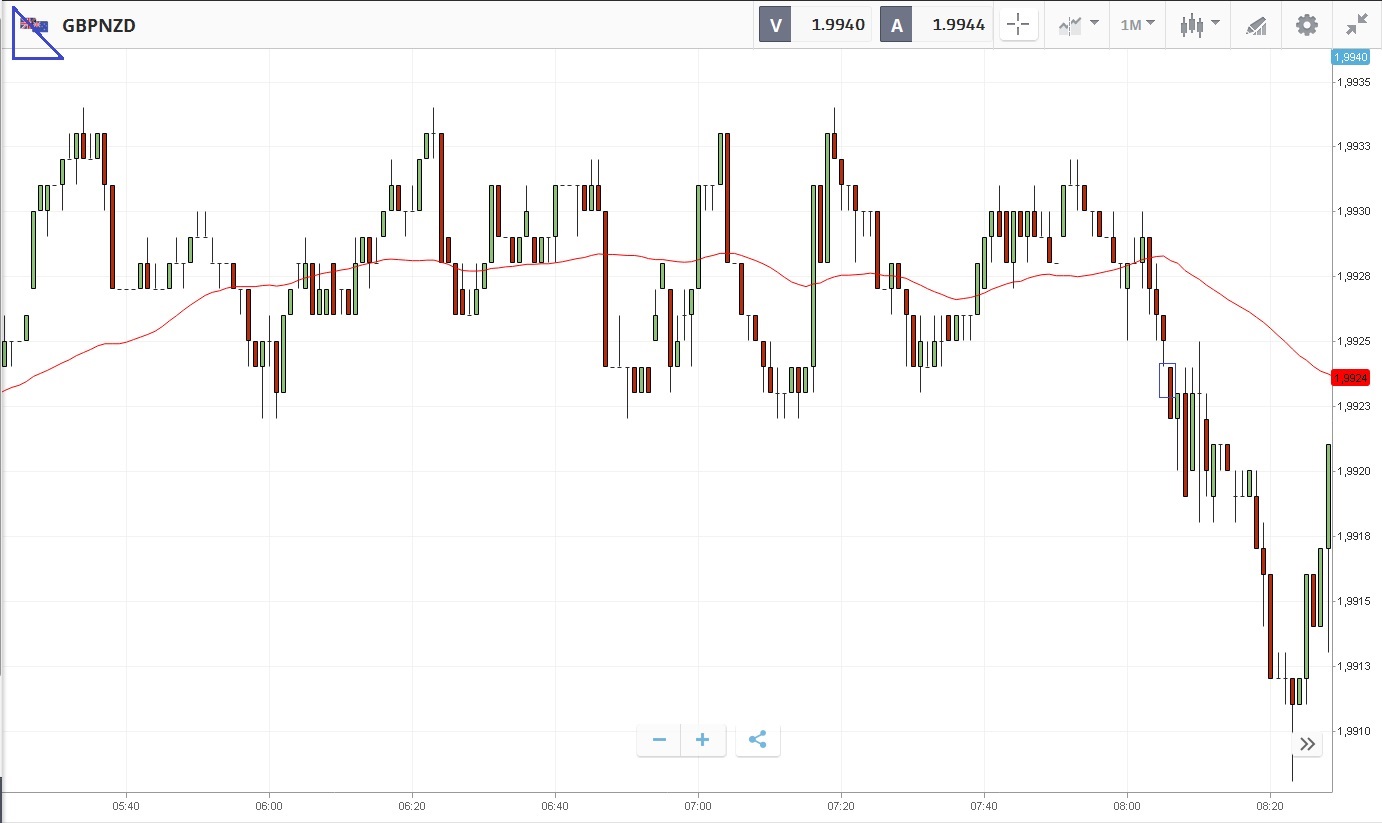Open the 1M timeframe dropdown
Screen dimensions: 1382x823
point(1137,25)
